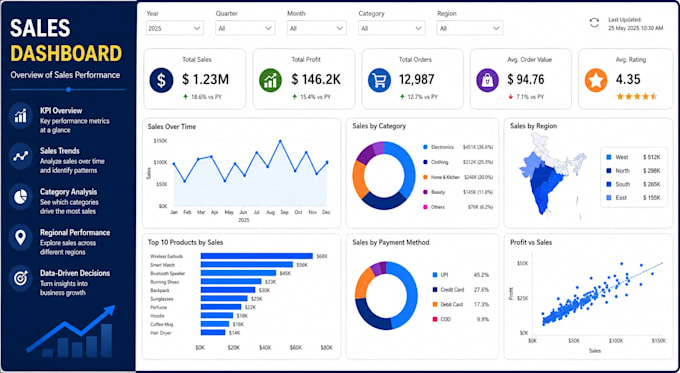Click the orange star Avg. Rating icon

tap(596, 80)
